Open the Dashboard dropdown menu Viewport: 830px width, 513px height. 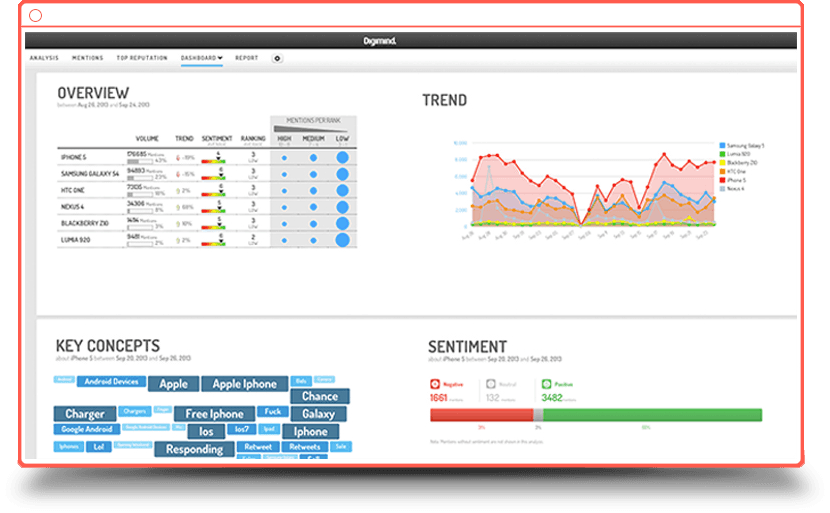pos(202,58)
